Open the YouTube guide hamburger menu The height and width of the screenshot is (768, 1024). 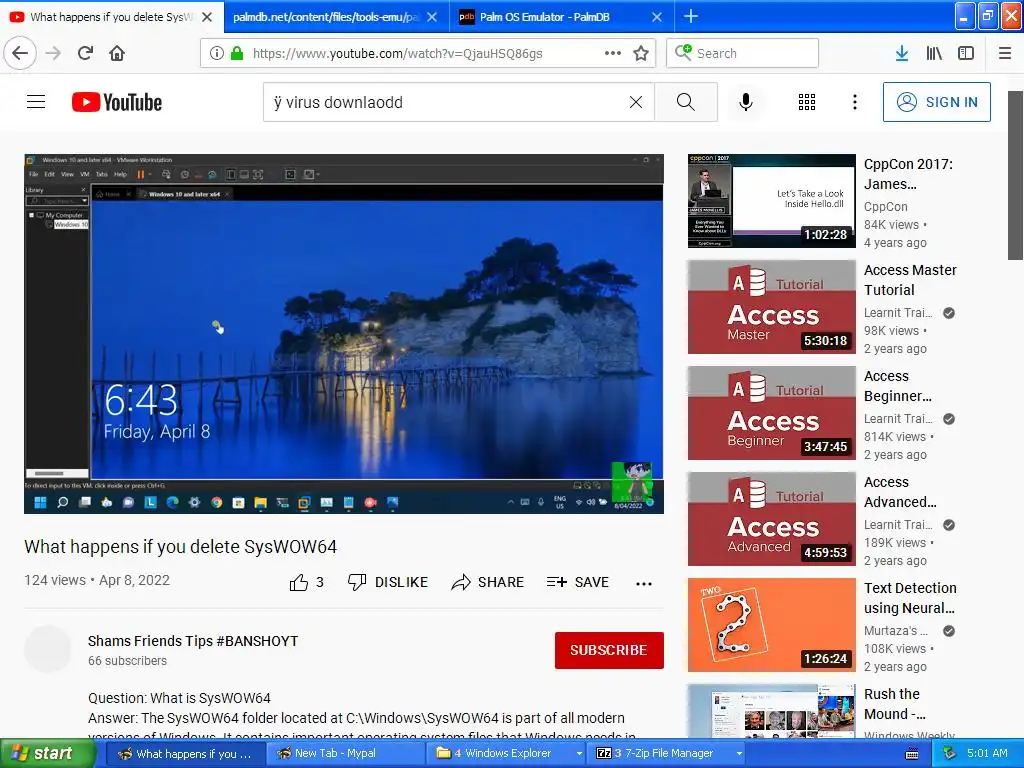36,102
